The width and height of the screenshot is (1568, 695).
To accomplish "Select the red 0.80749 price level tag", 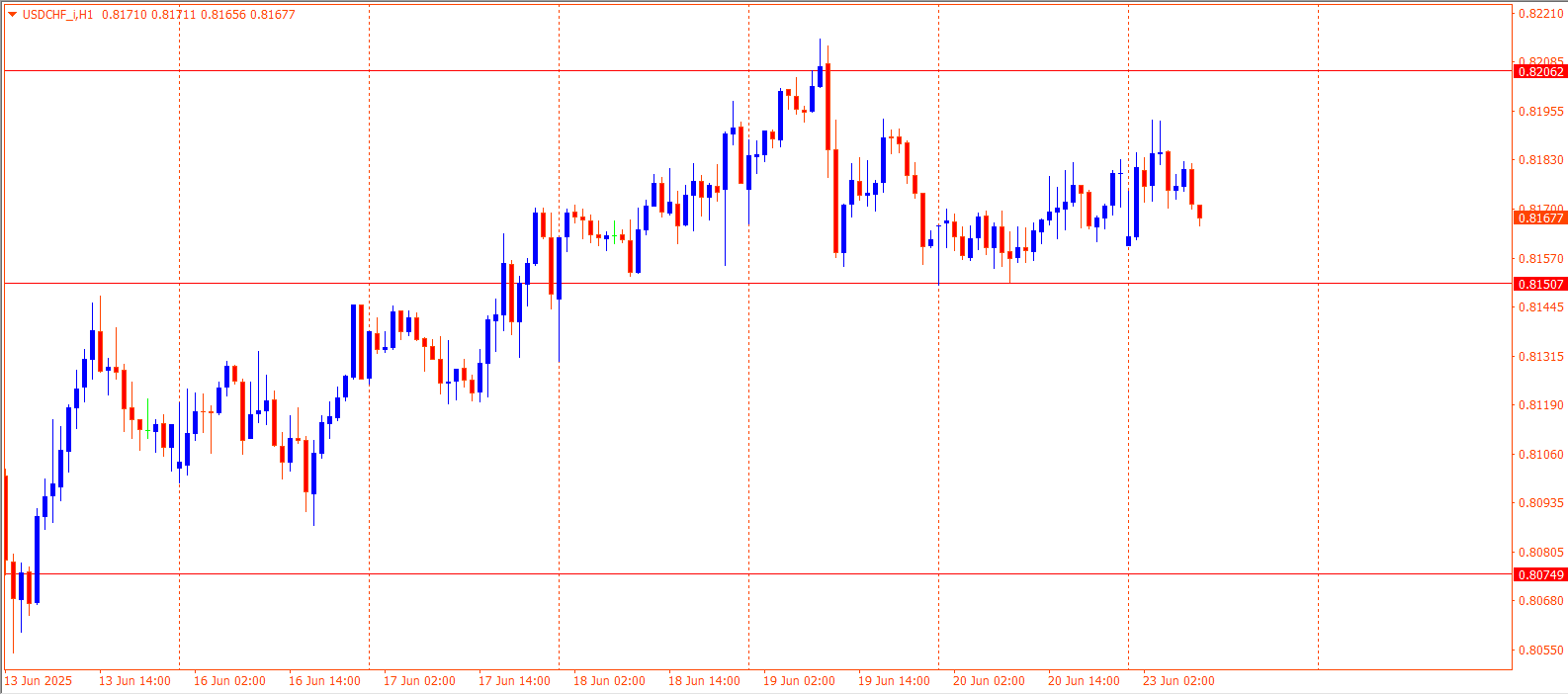I will click(x=1540, y=574).
